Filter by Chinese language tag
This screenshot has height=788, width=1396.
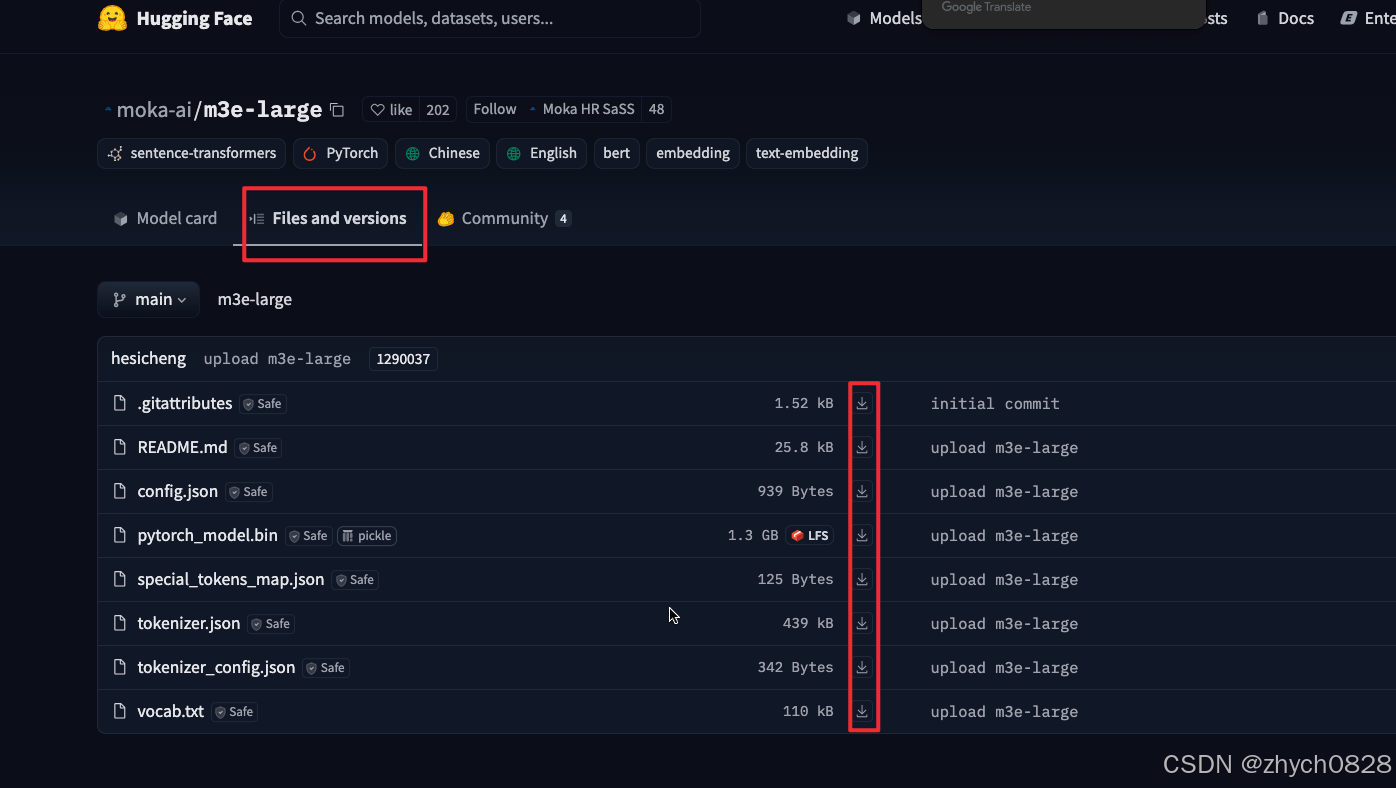[443, 153]
